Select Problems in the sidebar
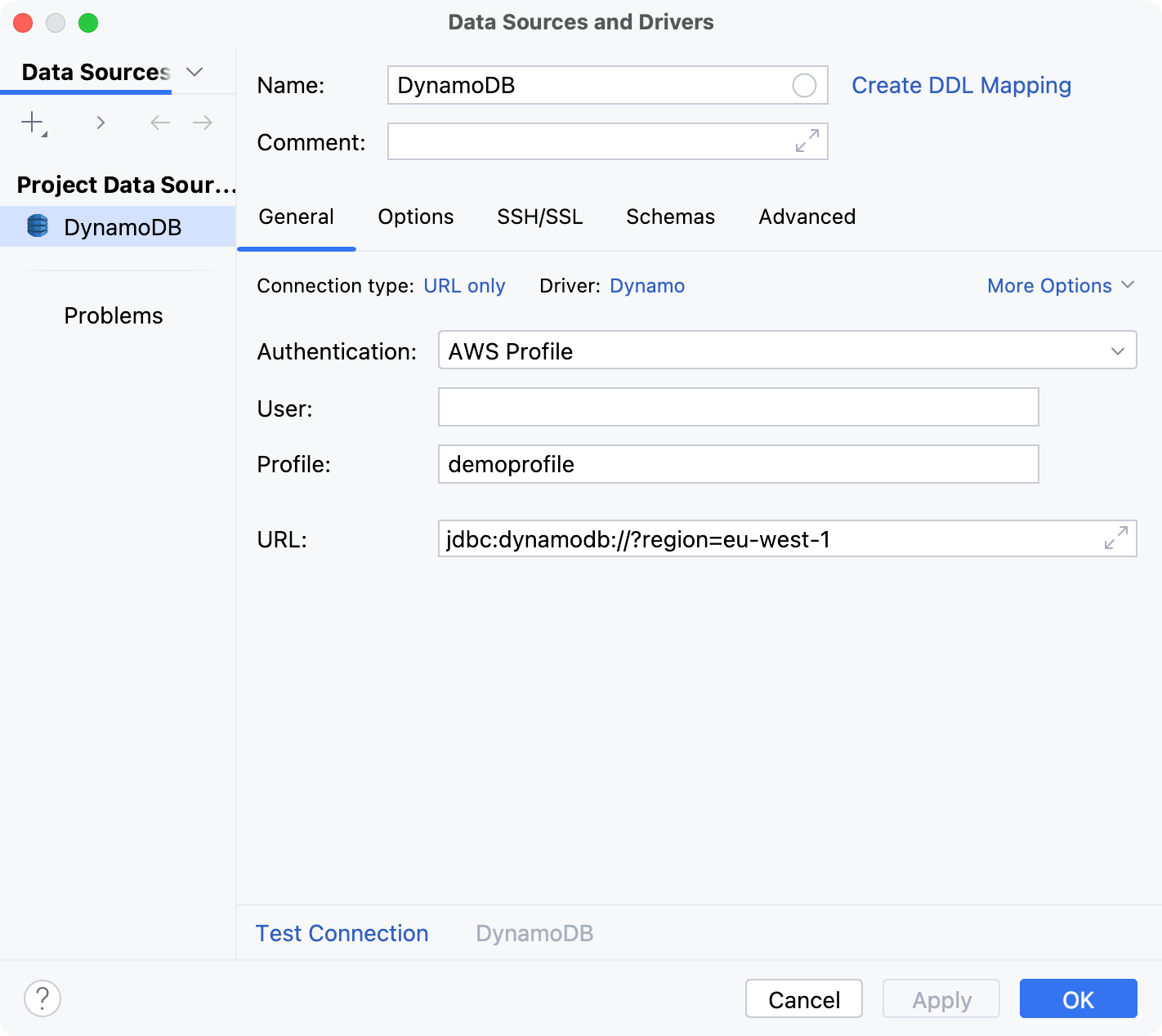The width and height of the screenshot is (1162, 1036). (x=113, y=315)
